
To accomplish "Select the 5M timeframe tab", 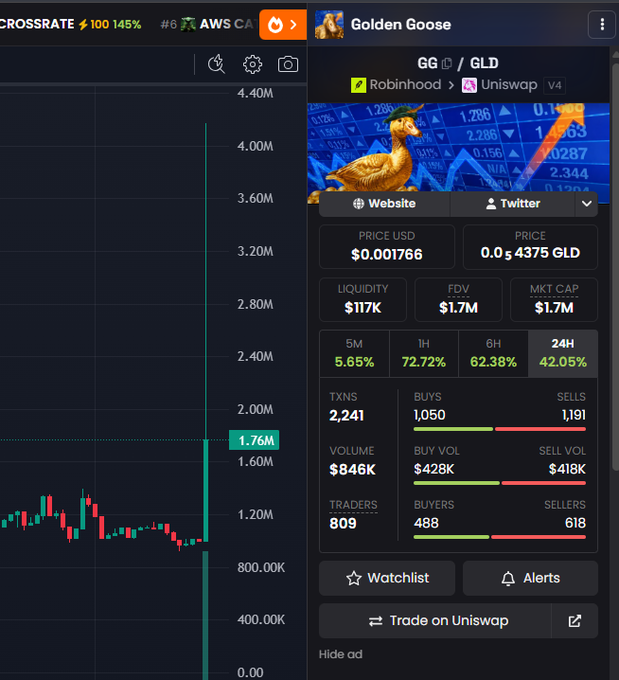I will pyautogui.click(x=354, y=353).
